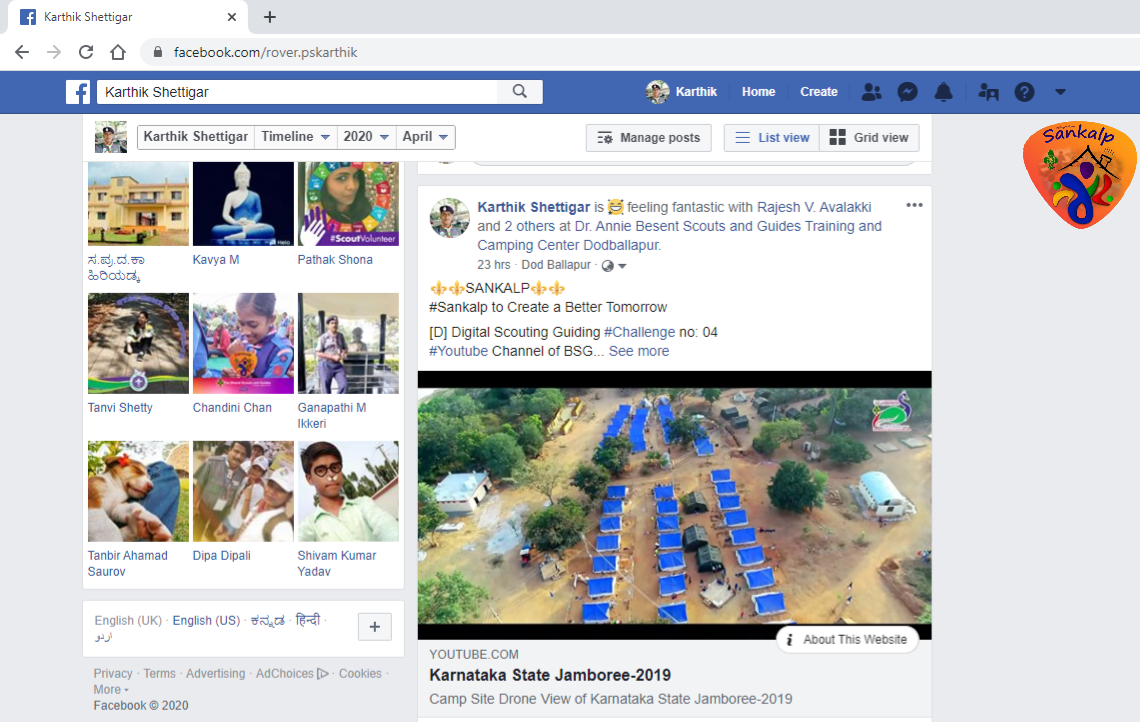Click browser forward arrow
The height and width of the screenshot is (722, 1141).
click(54, 52)
